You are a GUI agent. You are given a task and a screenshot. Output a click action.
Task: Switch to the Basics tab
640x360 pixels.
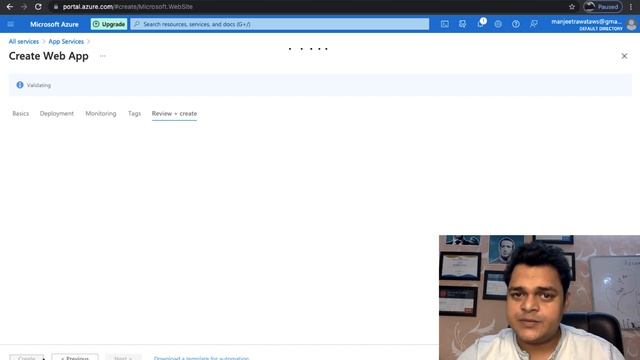(x=20, y=113)
